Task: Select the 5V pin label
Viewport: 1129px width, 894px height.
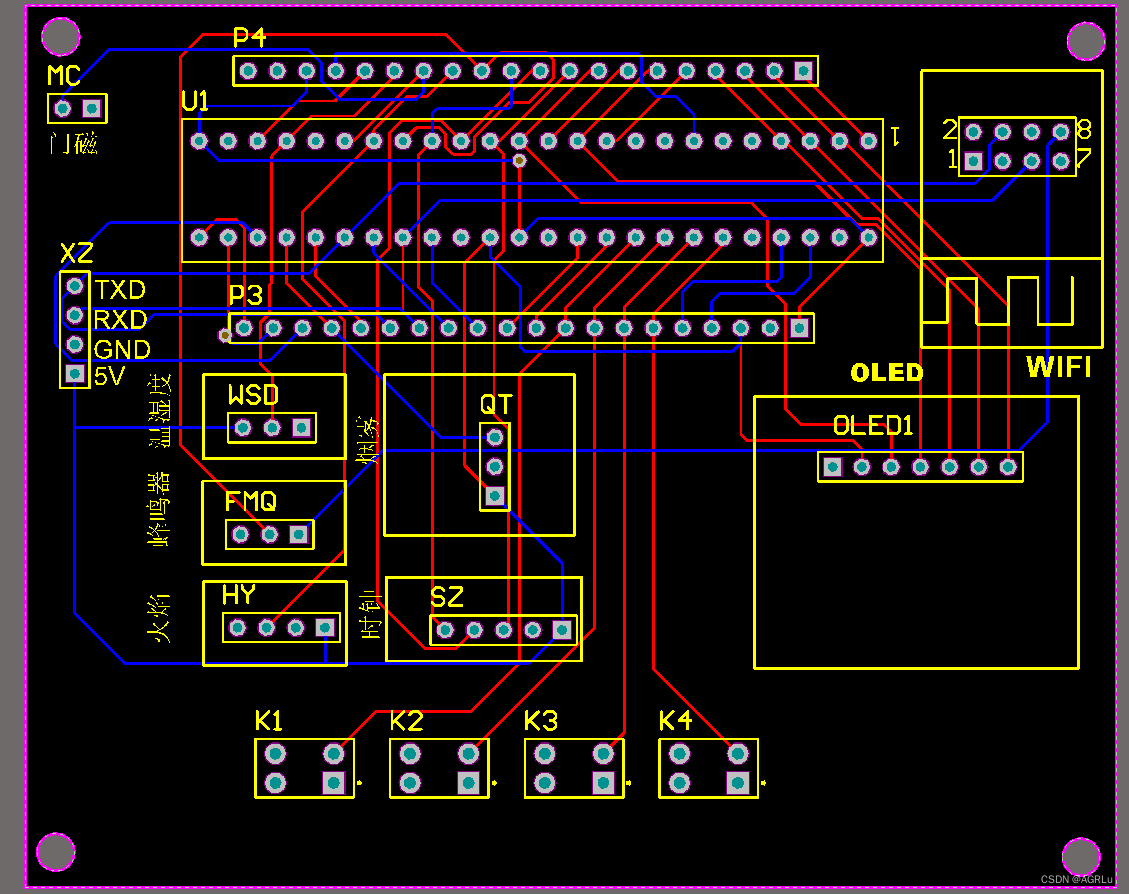Action: (x=109, y=376)
